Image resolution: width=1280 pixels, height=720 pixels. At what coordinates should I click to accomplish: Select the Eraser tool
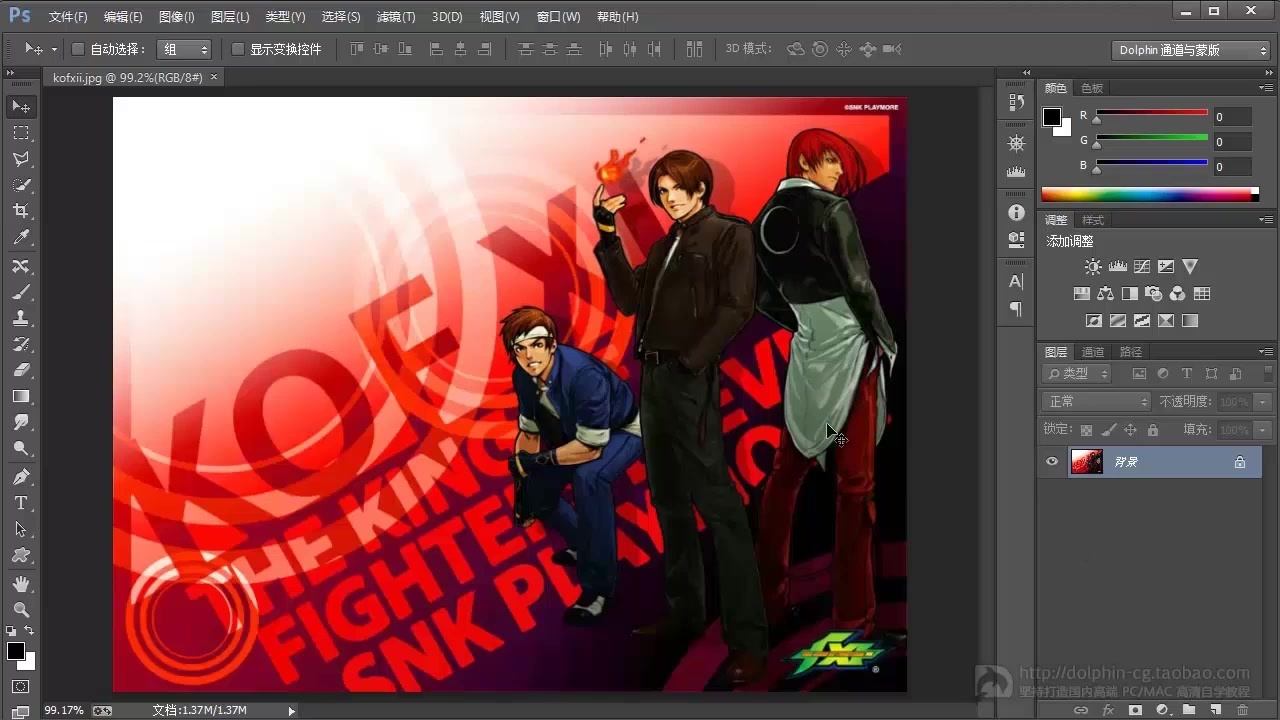pos(21,370)
